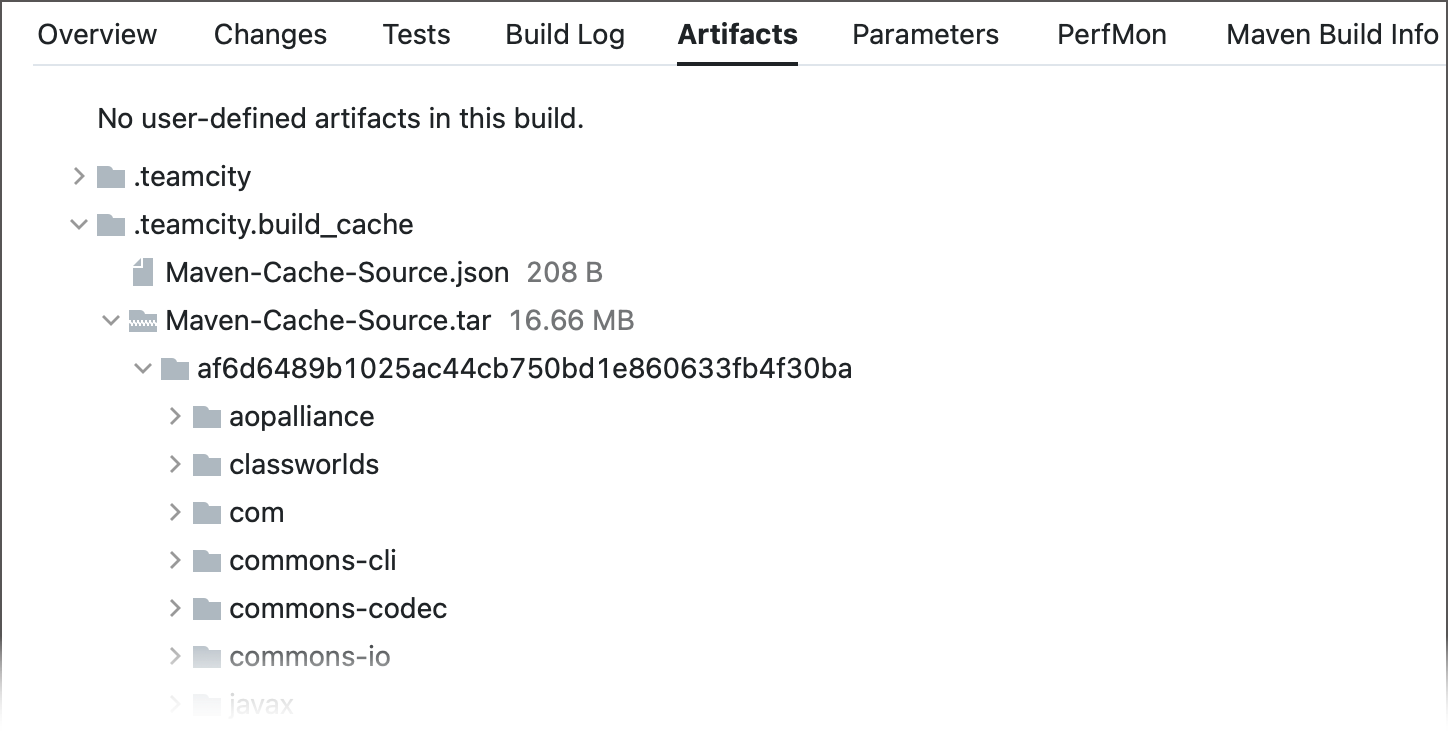
Task: Click the .teamcity folder icon
Action: pos(110,176)
